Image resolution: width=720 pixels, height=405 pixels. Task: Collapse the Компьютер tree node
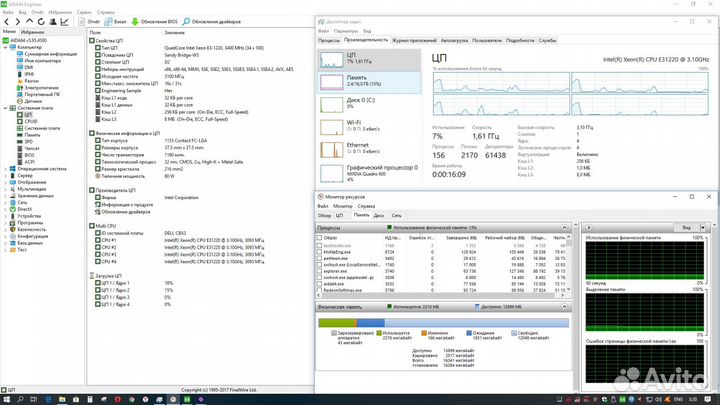point(6,47)
